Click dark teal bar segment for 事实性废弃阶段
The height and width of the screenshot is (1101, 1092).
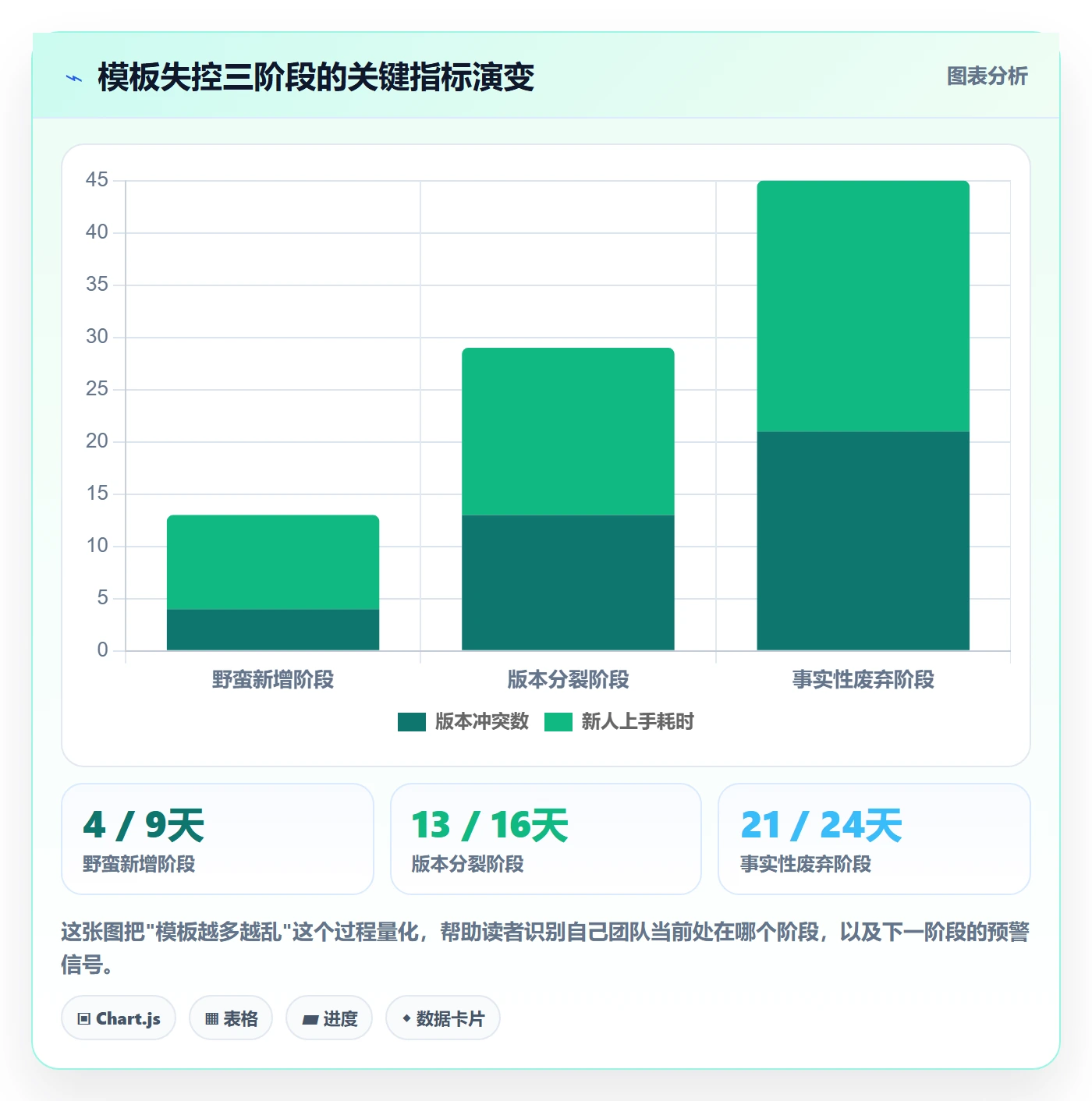click(x=863, y=541)
